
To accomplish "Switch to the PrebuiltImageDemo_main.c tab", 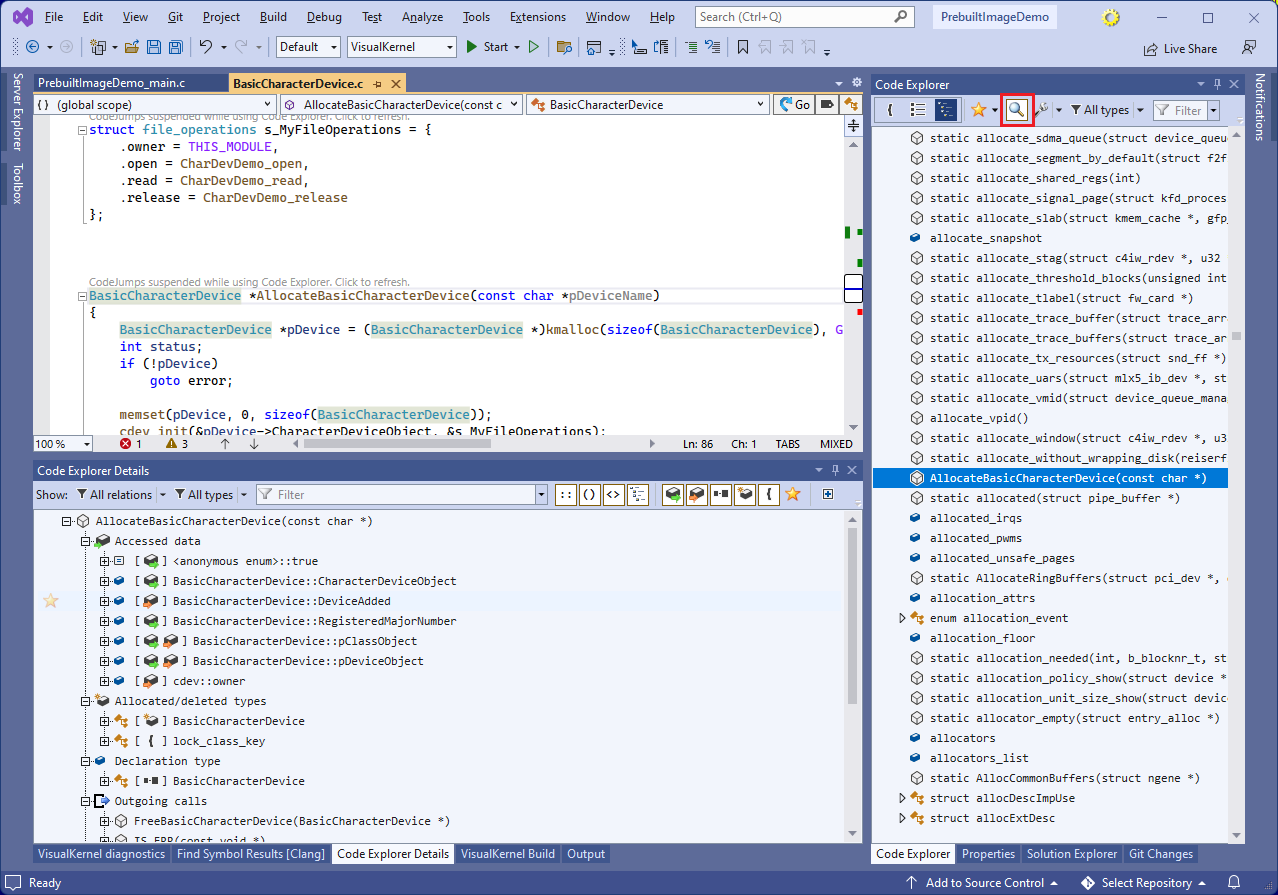I will click(111, 83).
